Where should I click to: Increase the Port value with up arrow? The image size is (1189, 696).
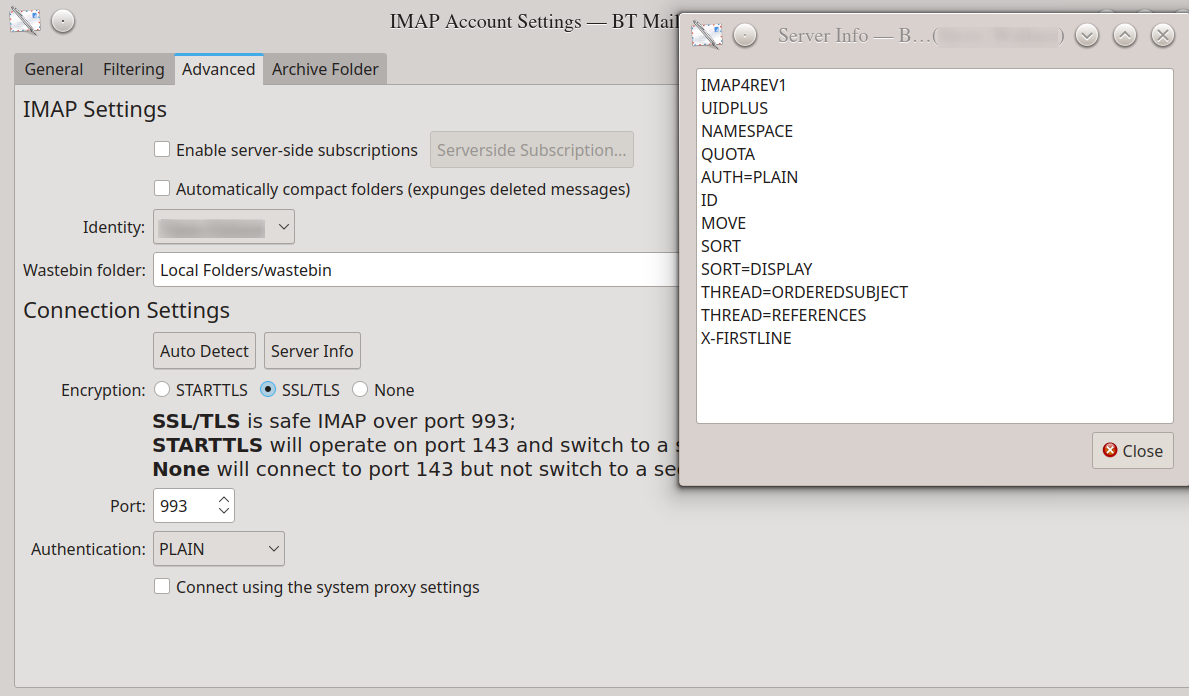[x=224, y=500]
